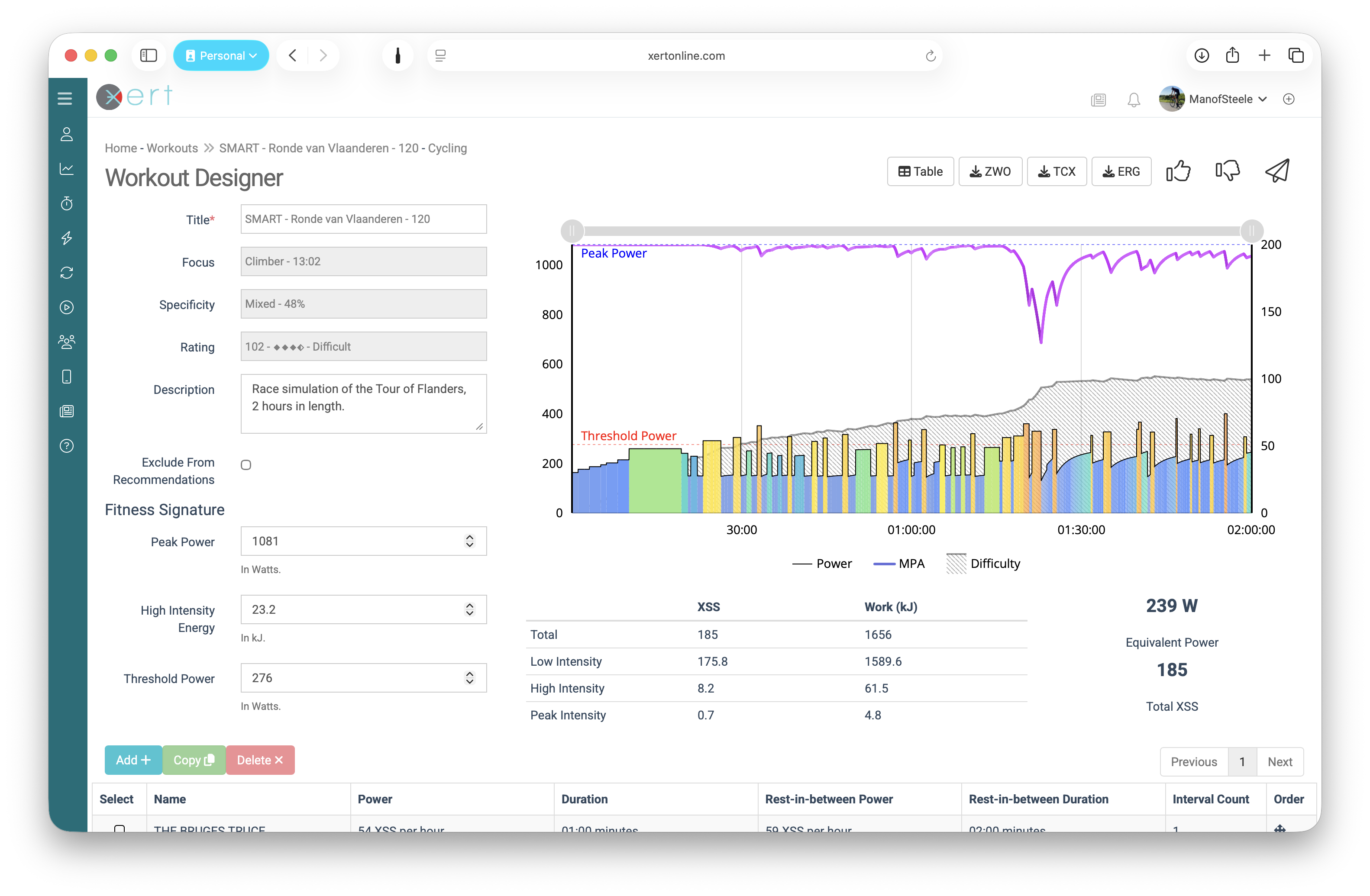
Task: Open the group community icon in sidebar
Action: pyautogui.click(x=67, y=342)
